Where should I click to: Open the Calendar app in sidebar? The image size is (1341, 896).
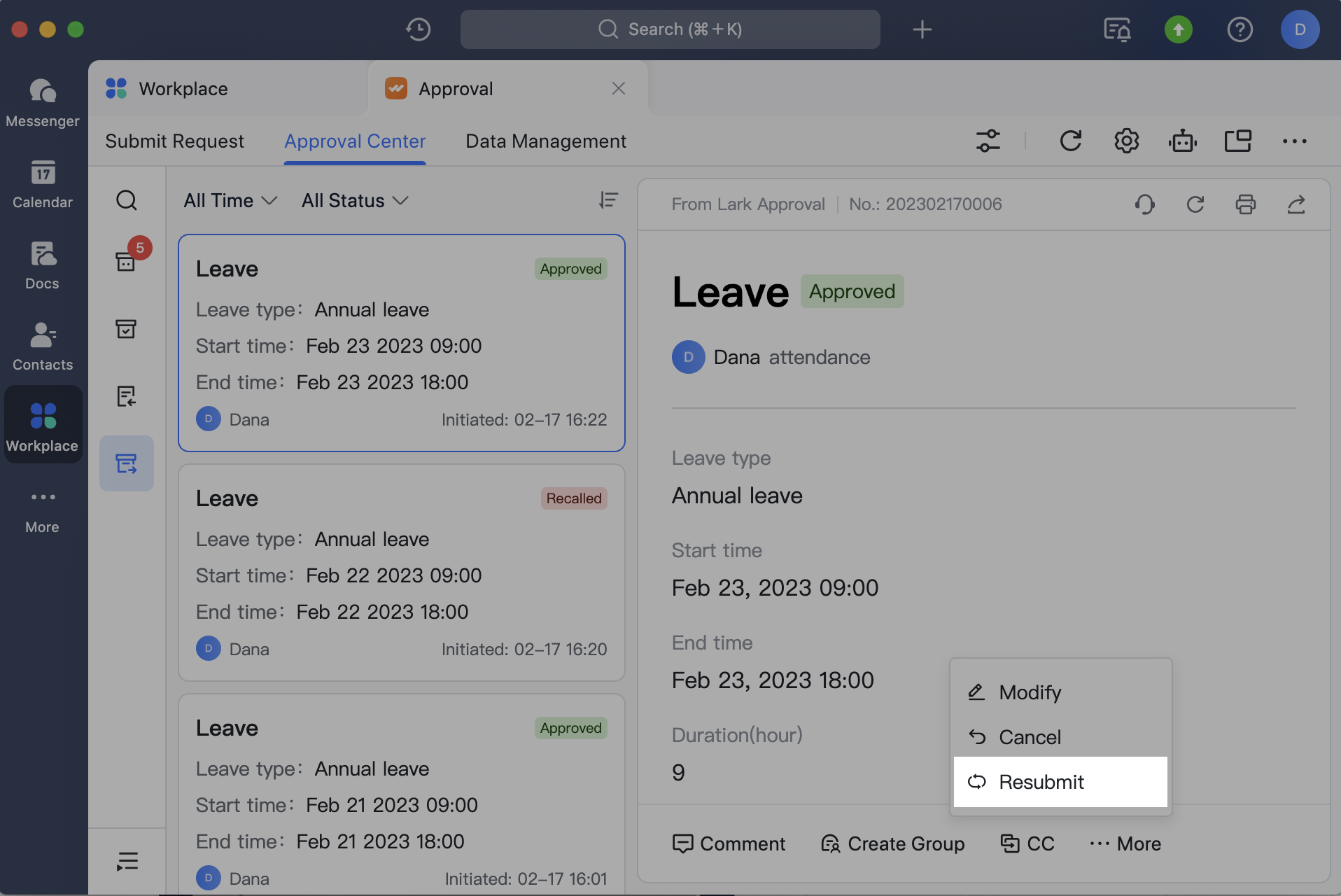point(42,183)
